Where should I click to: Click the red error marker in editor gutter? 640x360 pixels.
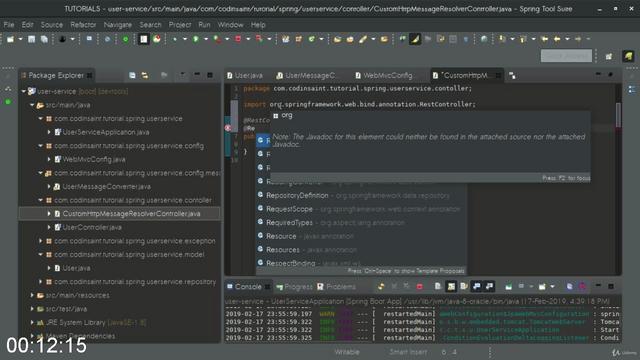228,128
